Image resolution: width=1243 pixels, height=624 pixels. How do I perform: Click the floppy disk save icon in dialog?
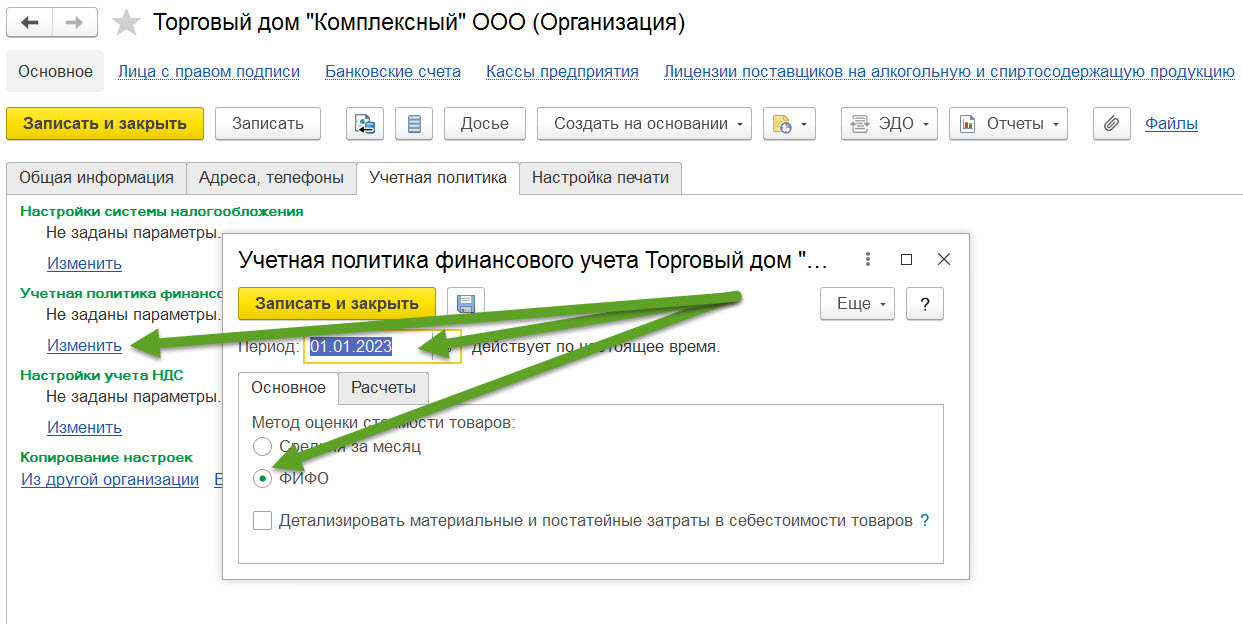[x=465, y=304]
